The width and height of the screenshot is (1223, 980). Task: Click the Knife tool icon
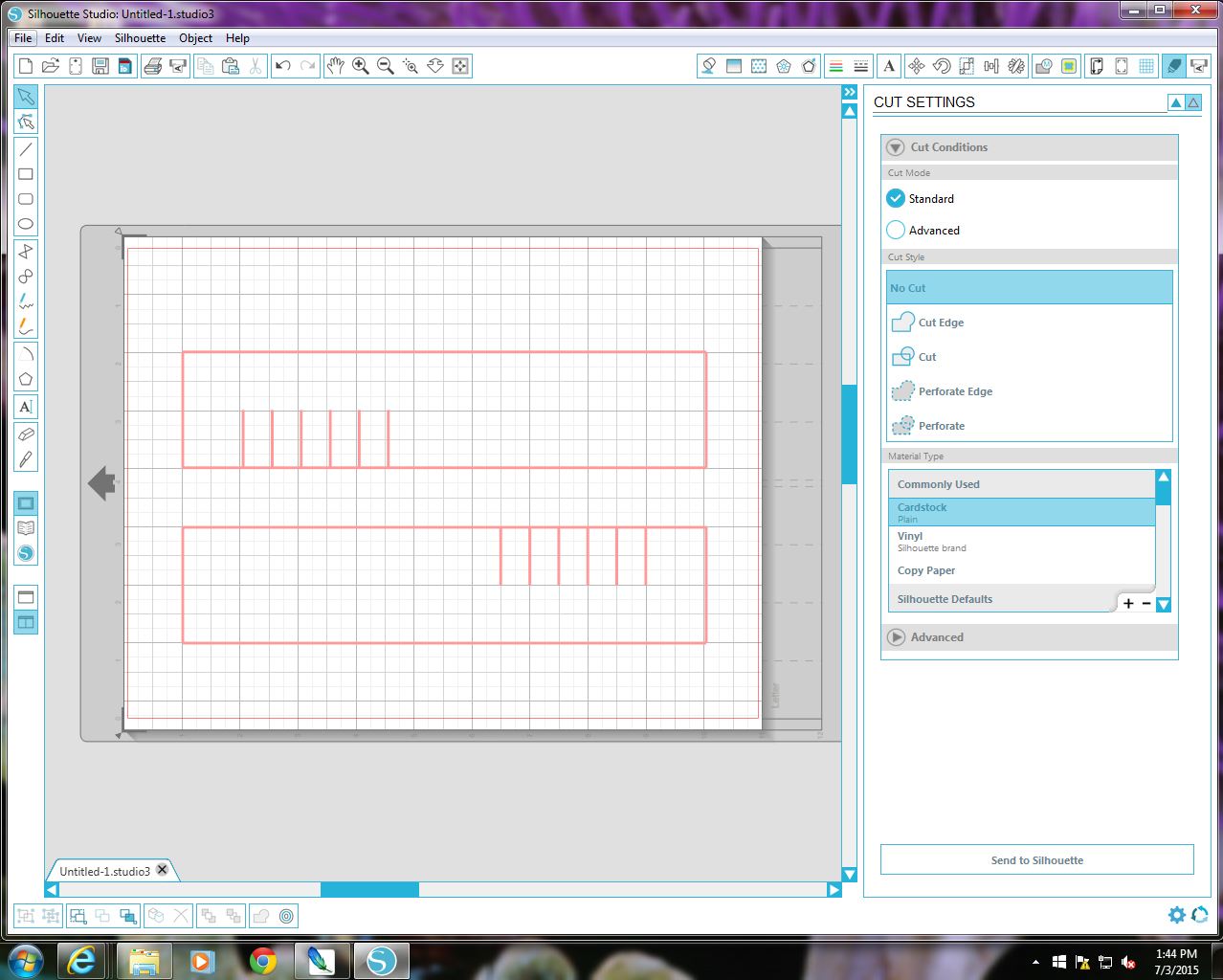click(x=26, y=459)
